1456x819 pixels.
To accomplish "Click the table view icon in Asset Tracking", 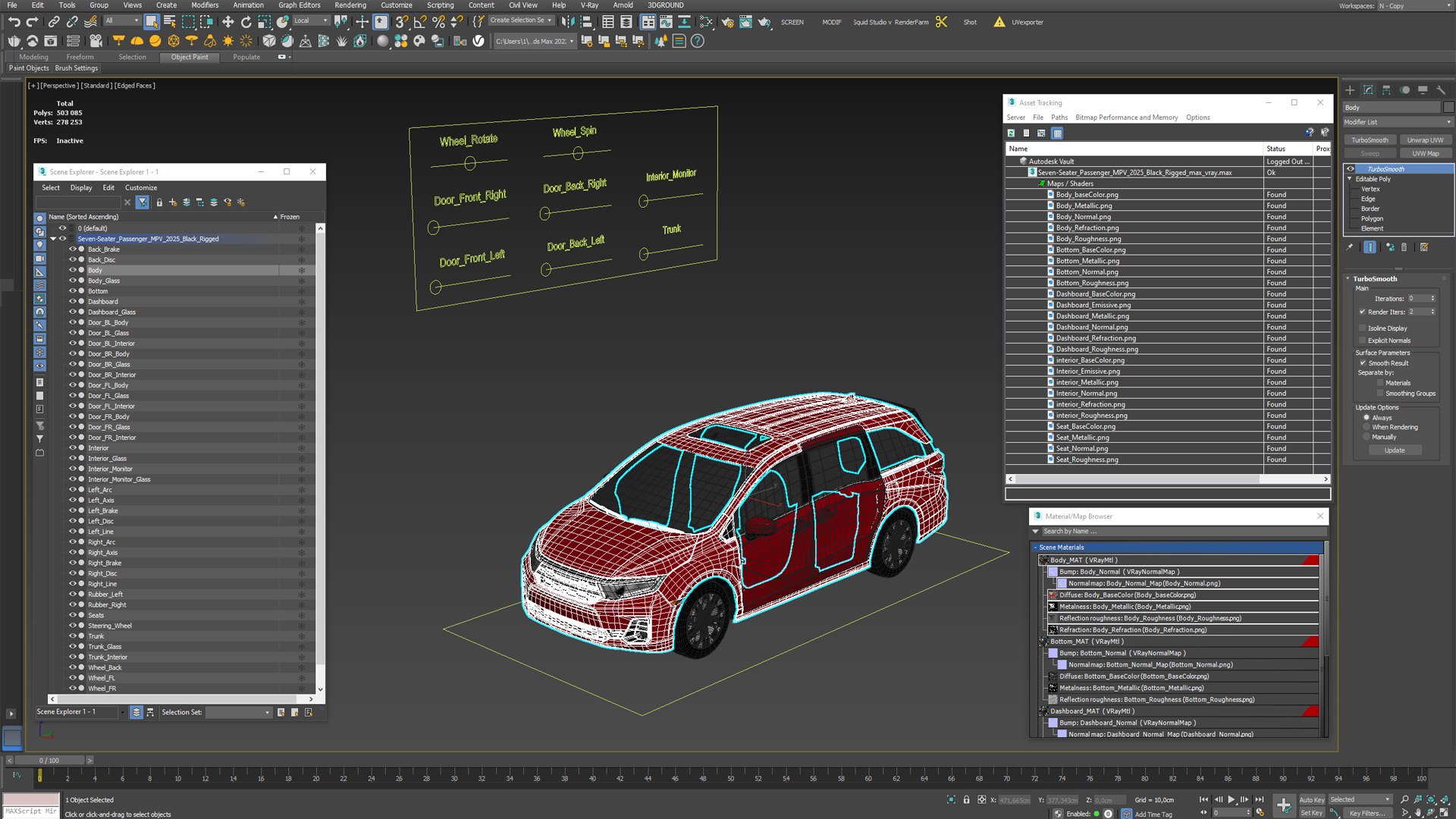I will click(1057, 133).
